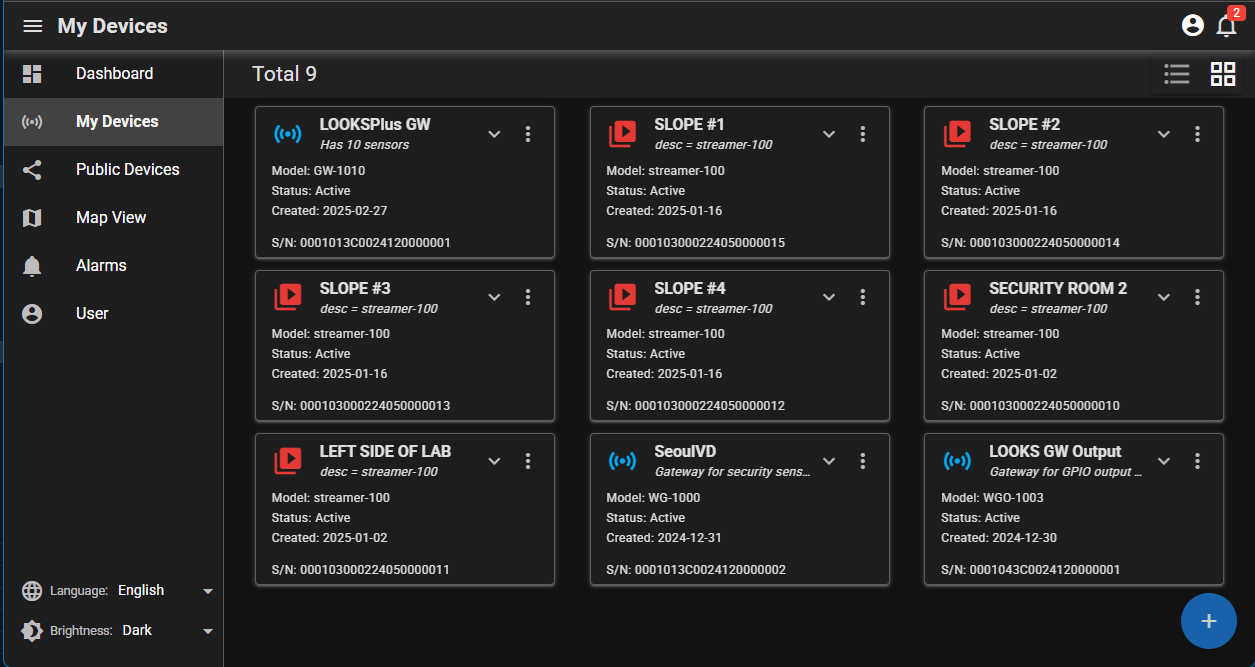Click the streamer icon on SECURITY ROOM 2
Viewport: 1255px width, 667px height.
click(x=957, y=297)
